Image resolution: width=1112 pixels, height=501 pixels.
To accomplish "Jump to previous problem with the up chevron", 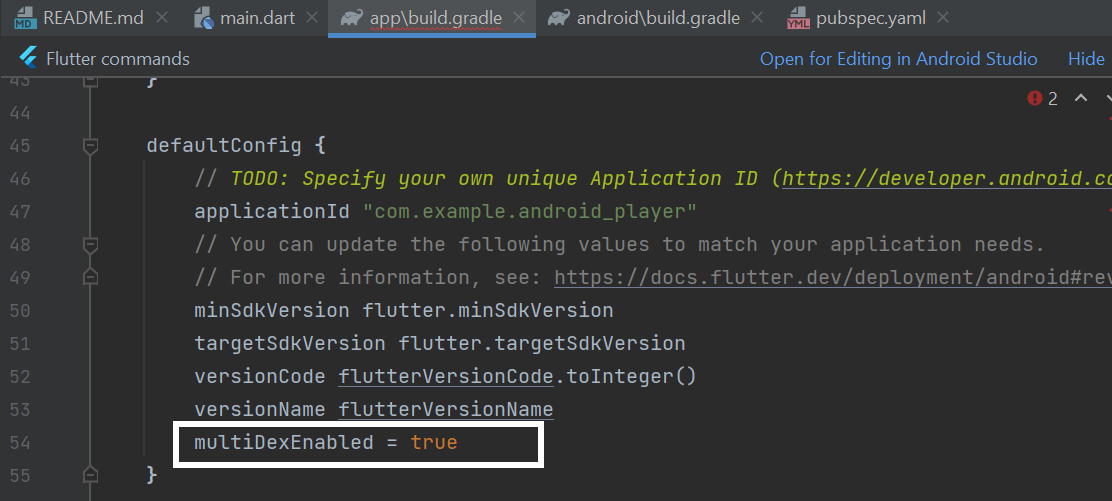I will 1081,98.
